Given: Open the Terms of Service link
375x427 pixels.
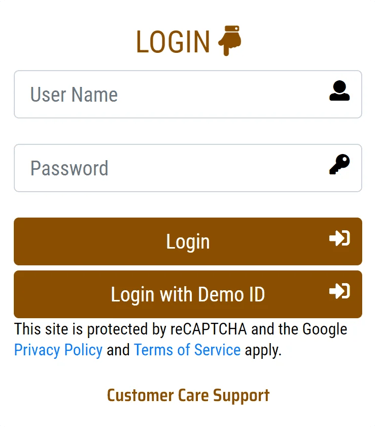Looking at the screenshot, I should pyautogui.click(x=187, y=350).
